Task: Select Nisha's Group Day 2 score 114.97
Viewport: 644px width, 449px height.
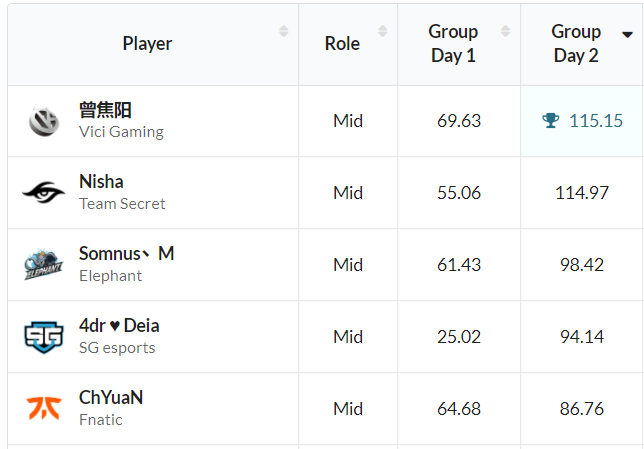Action: [582, 193]
